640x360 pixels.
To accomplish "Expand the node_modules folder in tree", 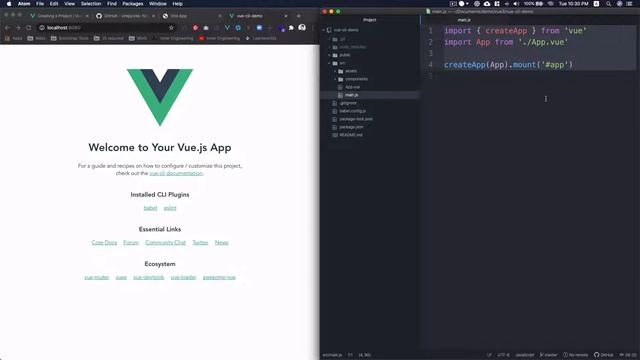I will point(329,47).
